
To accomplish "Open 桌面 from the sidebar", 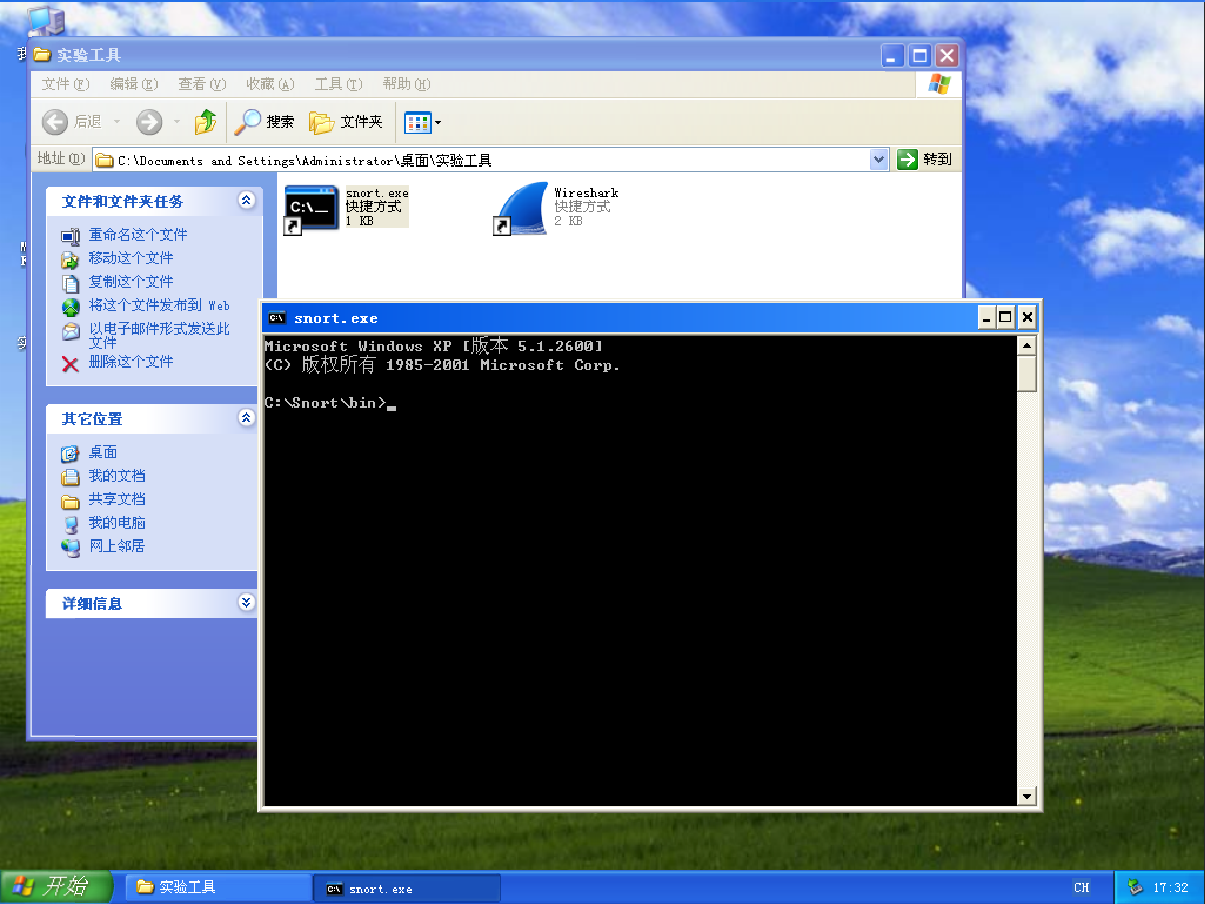I will point(102,452).
